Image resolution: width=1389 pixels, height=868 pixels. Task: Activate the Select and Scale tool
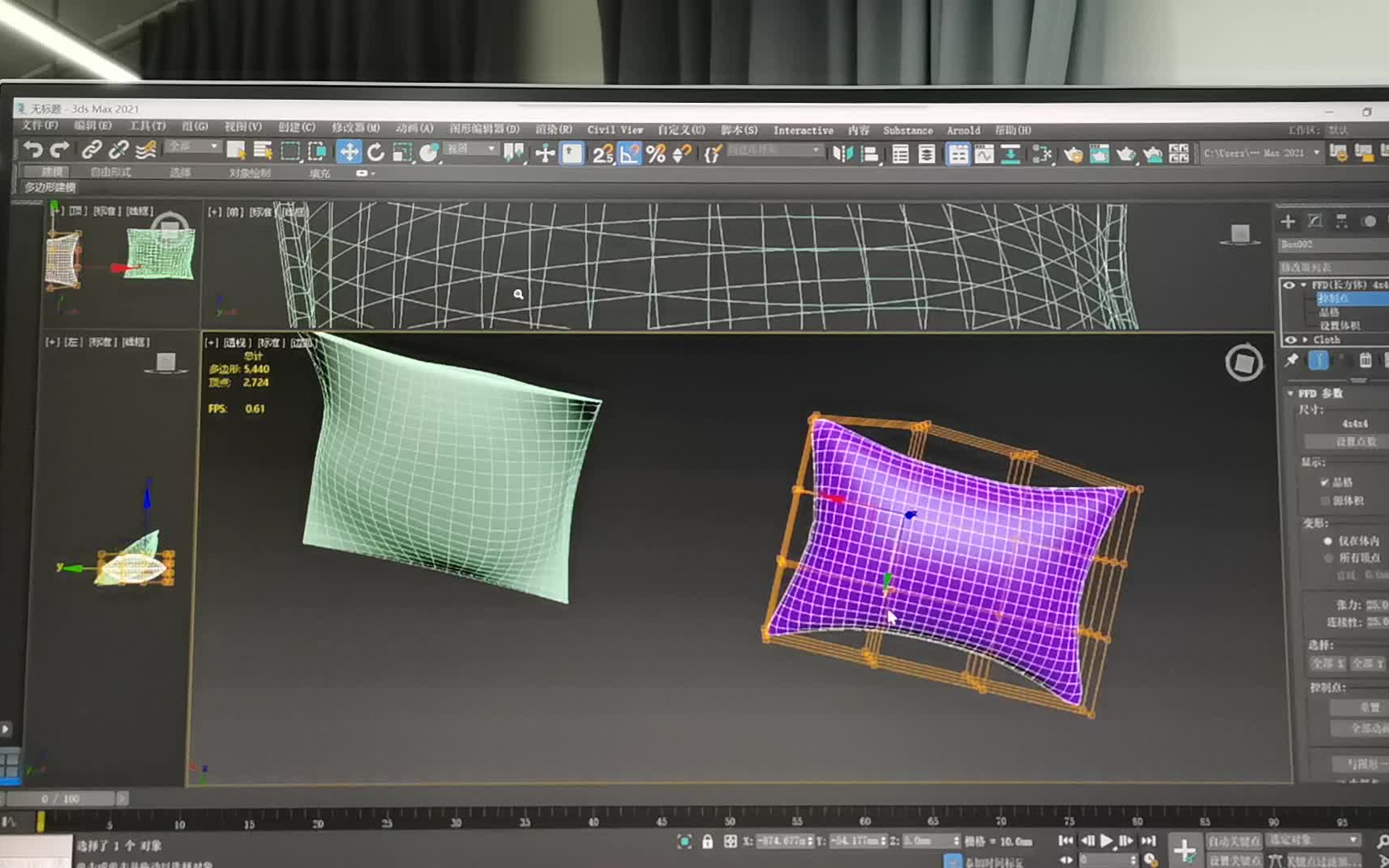[x=402, y=152]
